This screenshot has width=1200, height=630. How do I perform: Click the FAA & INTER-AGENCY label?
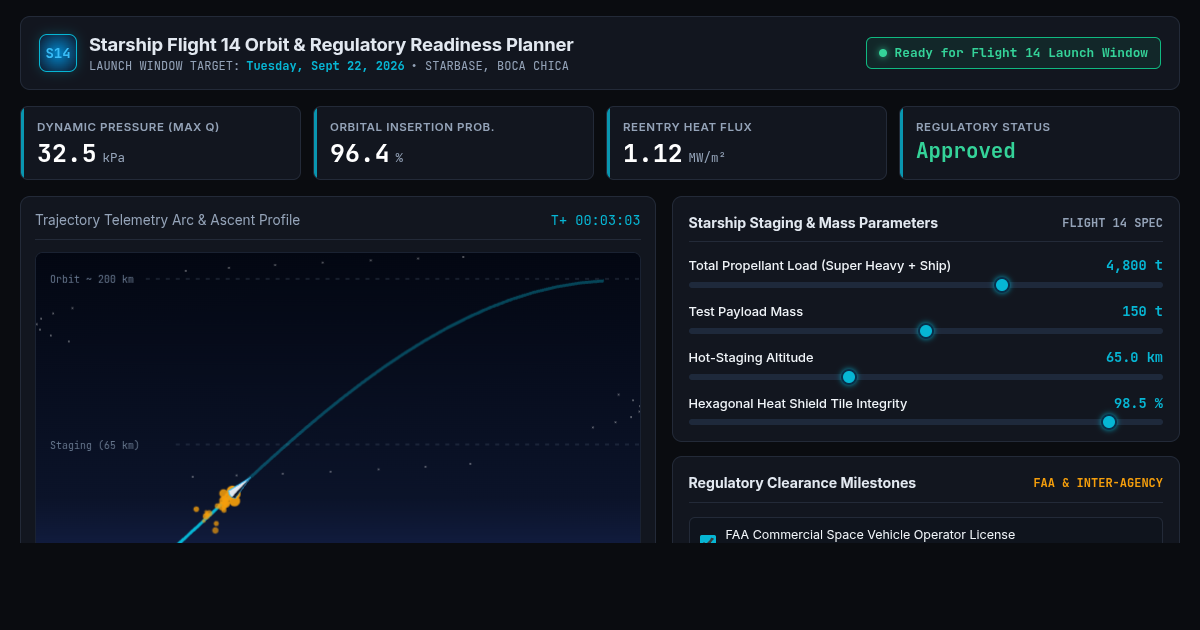tap(1098, 483)
